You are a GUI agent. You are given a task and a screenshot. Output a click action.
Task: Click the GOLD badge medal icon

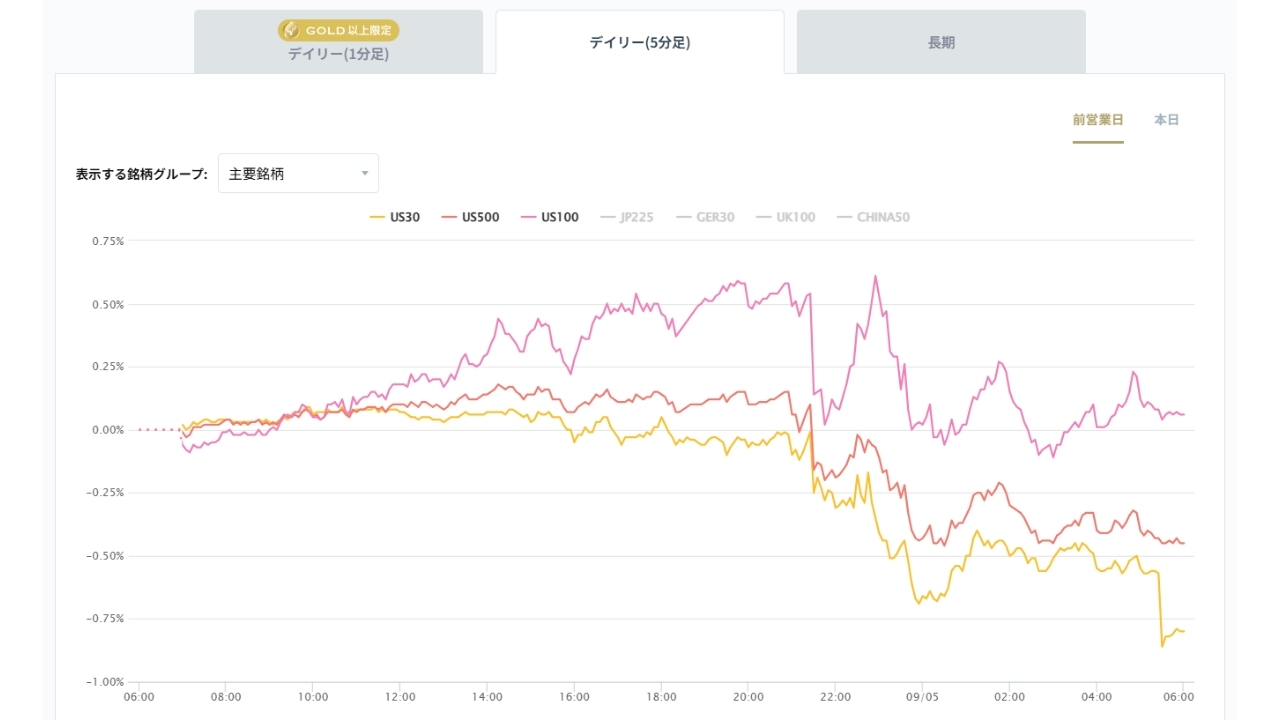[x=291, y=31]
